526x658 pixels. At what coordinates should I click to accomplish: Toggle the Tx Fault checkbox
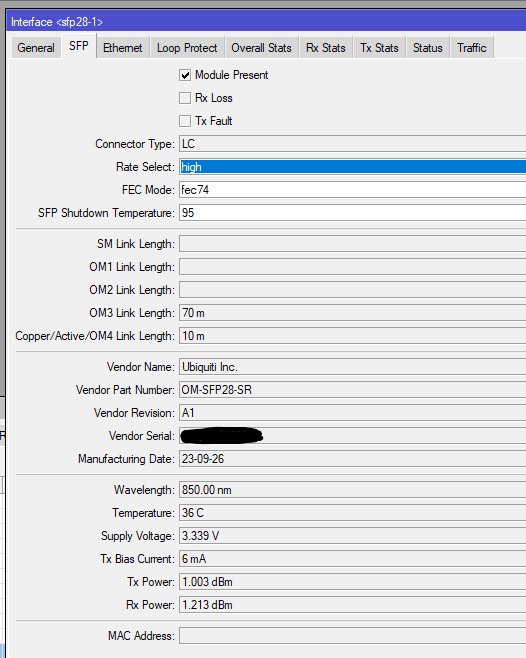coord(185,121)
